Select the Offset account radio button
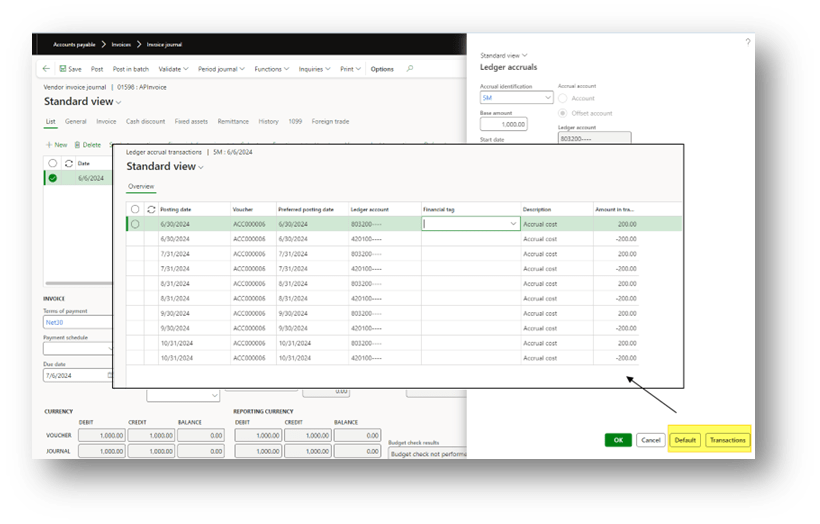Screen dimensions: 820x524 [563, 113]
